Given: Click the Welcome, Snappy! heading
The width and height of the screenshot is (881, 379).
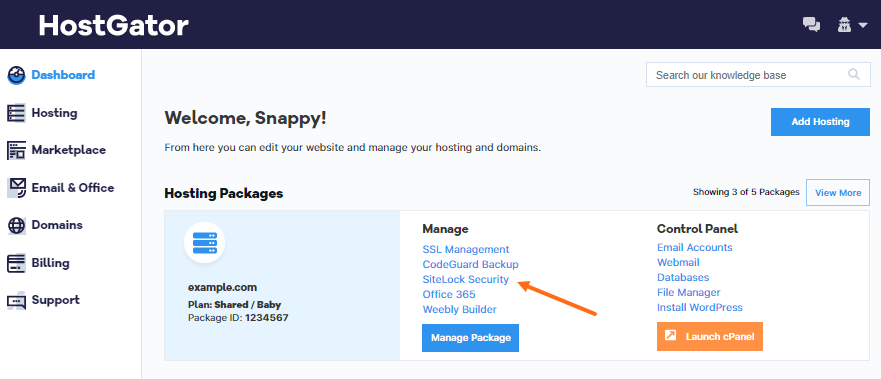Looking at the screenshot, I should 245,118.
